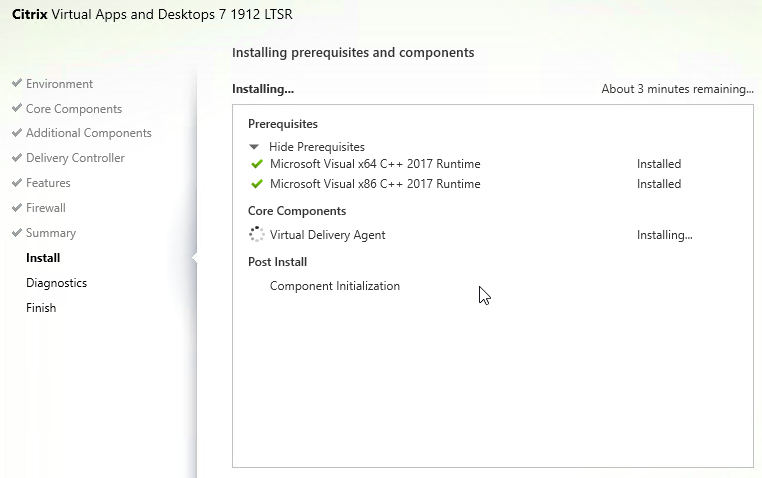Viewport: 762px width, 478px height.
Task: Click the checkmark next to Core Components step
Action: [17, 109]
